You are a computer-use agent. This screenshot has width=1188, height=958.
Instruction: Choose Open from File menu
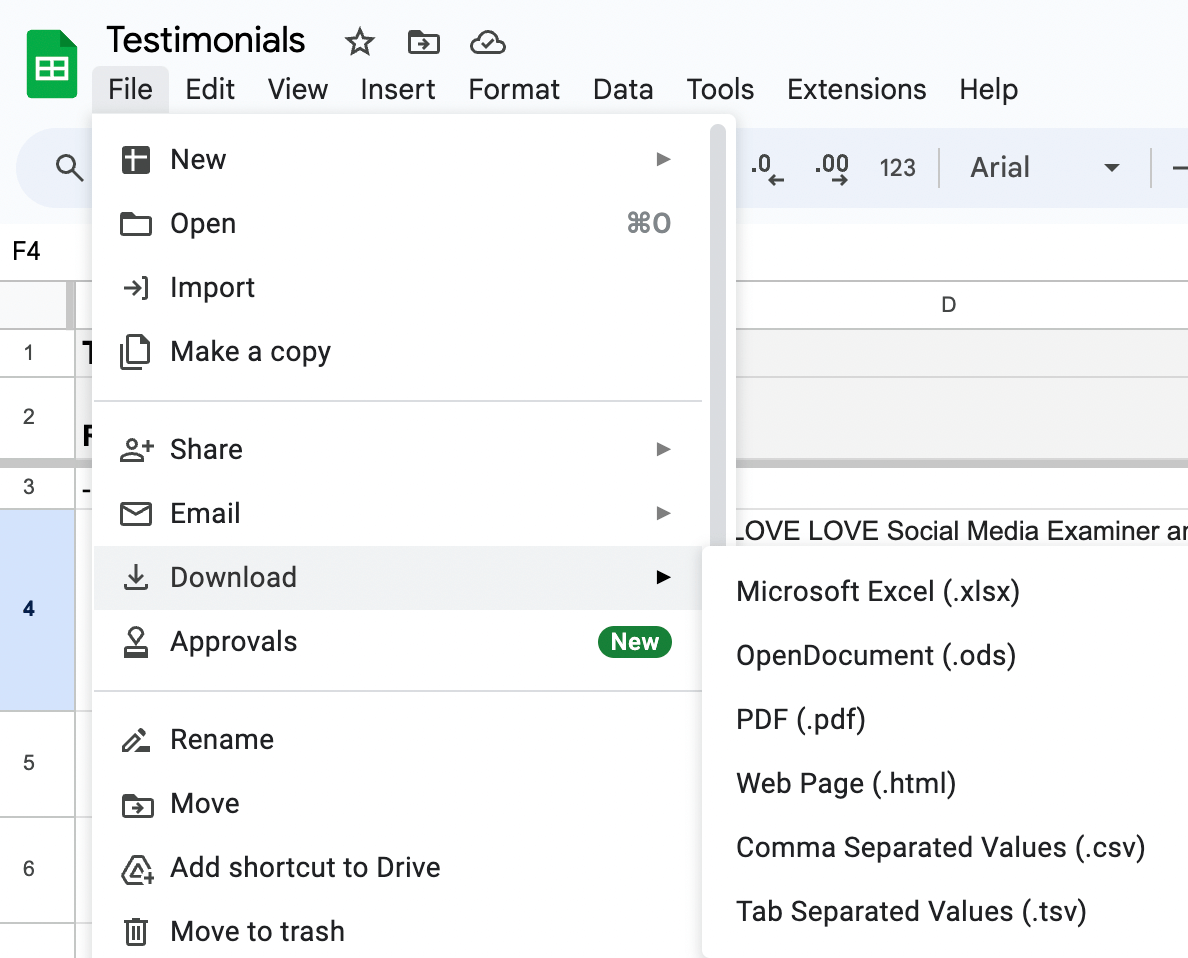tap(398, 224)
